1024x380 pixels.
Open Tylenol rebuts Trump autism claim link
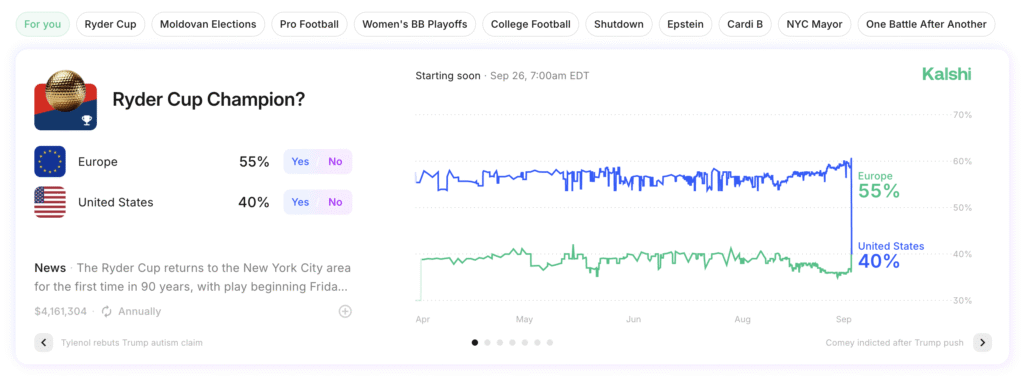pyautogui.click(x=131, y=343)
